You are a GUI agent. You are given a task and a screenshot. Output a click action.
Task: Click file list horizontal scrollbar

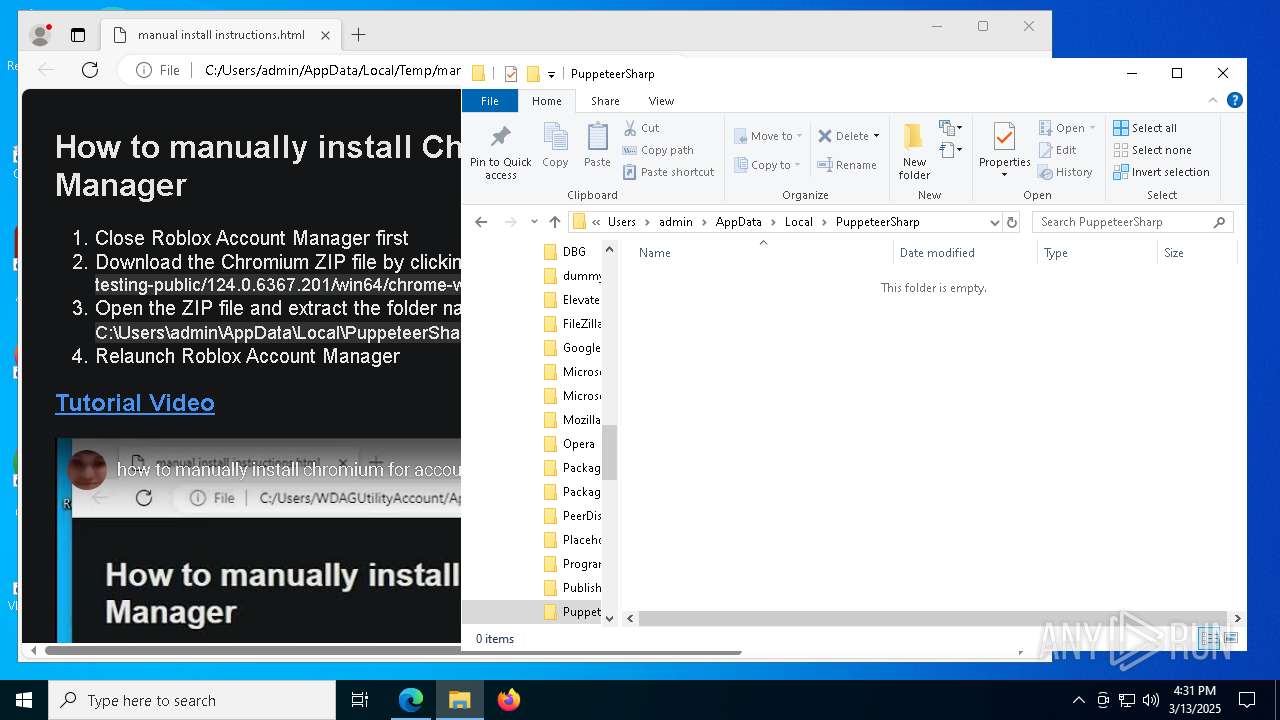pyautogui.click(x=934, y=619)
